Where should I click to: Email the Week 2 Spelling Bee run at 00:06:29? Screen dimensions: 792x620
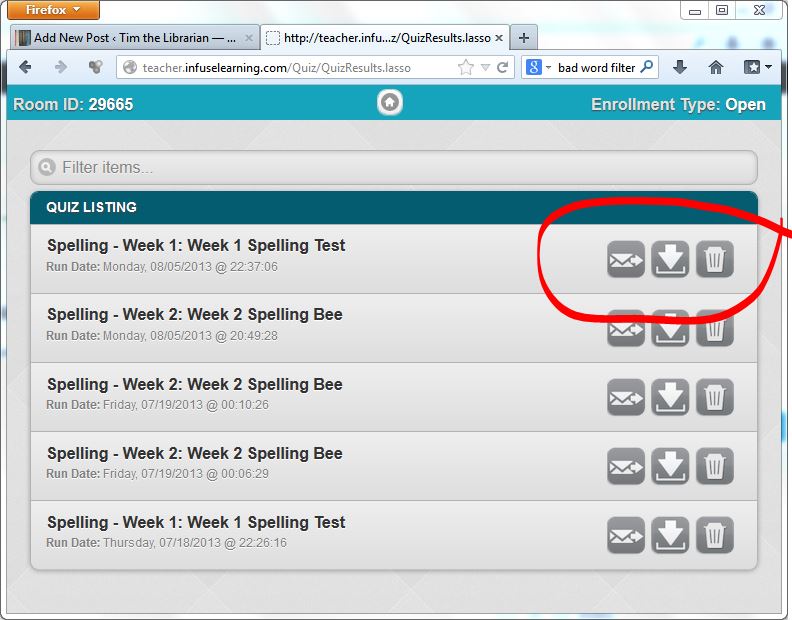click(626, 467)
